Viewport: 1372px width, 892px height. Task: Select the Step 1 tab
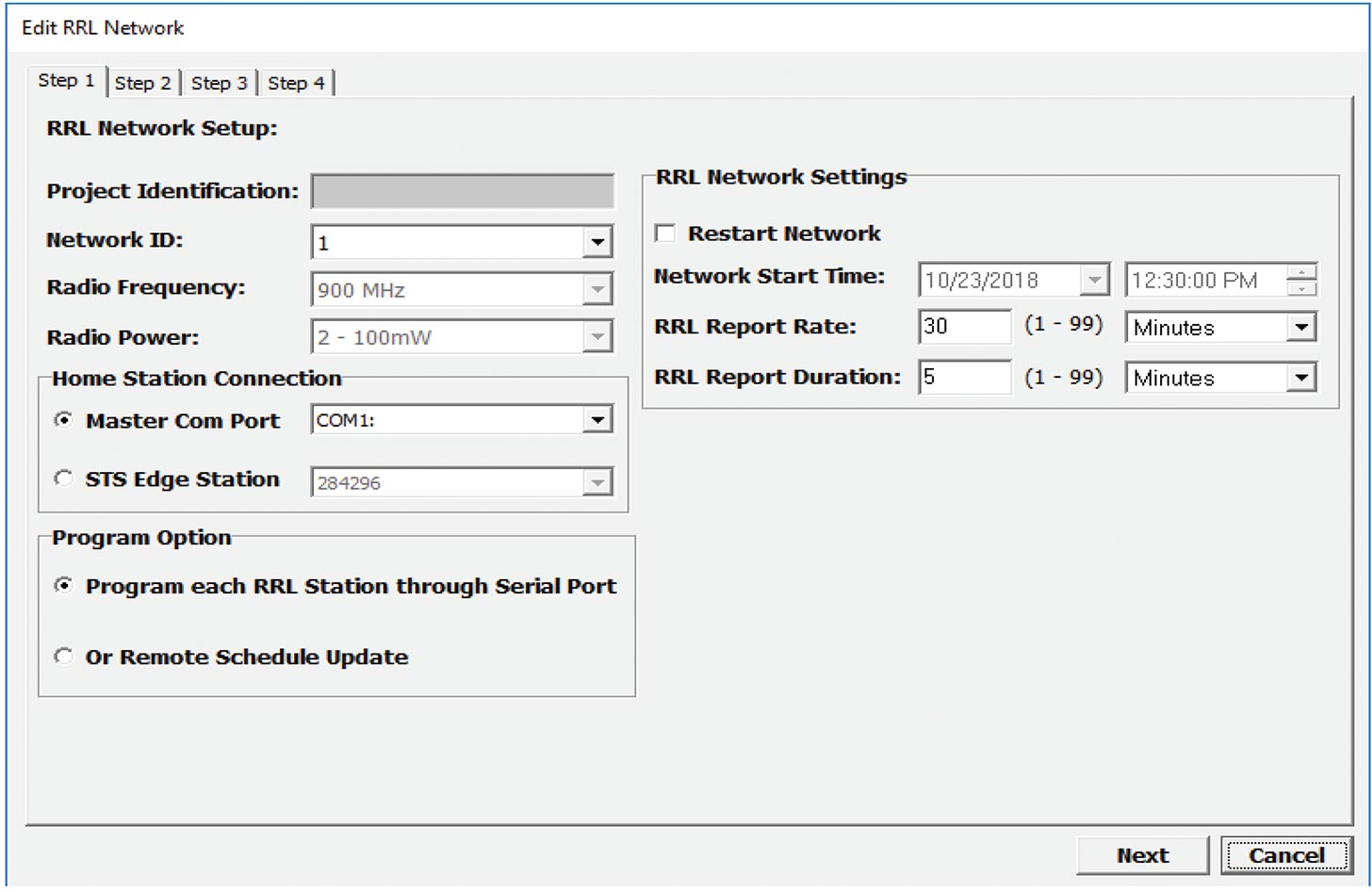click(66, 81)
